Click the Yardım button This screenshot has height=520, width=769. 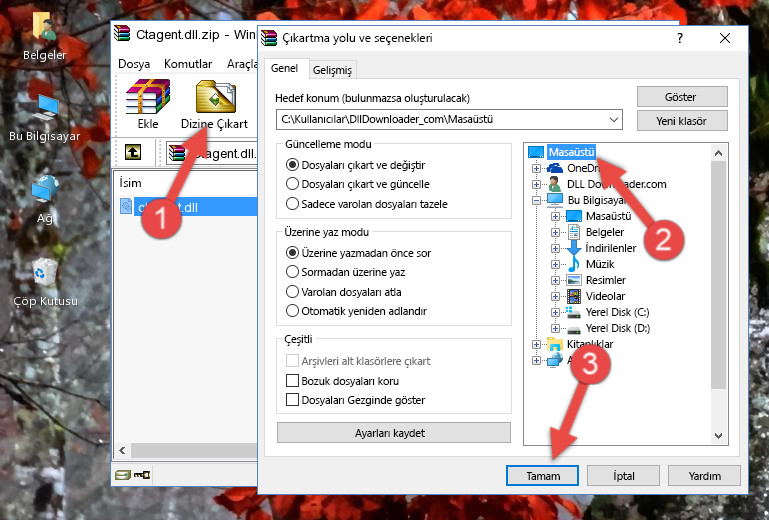pos(704,475)
